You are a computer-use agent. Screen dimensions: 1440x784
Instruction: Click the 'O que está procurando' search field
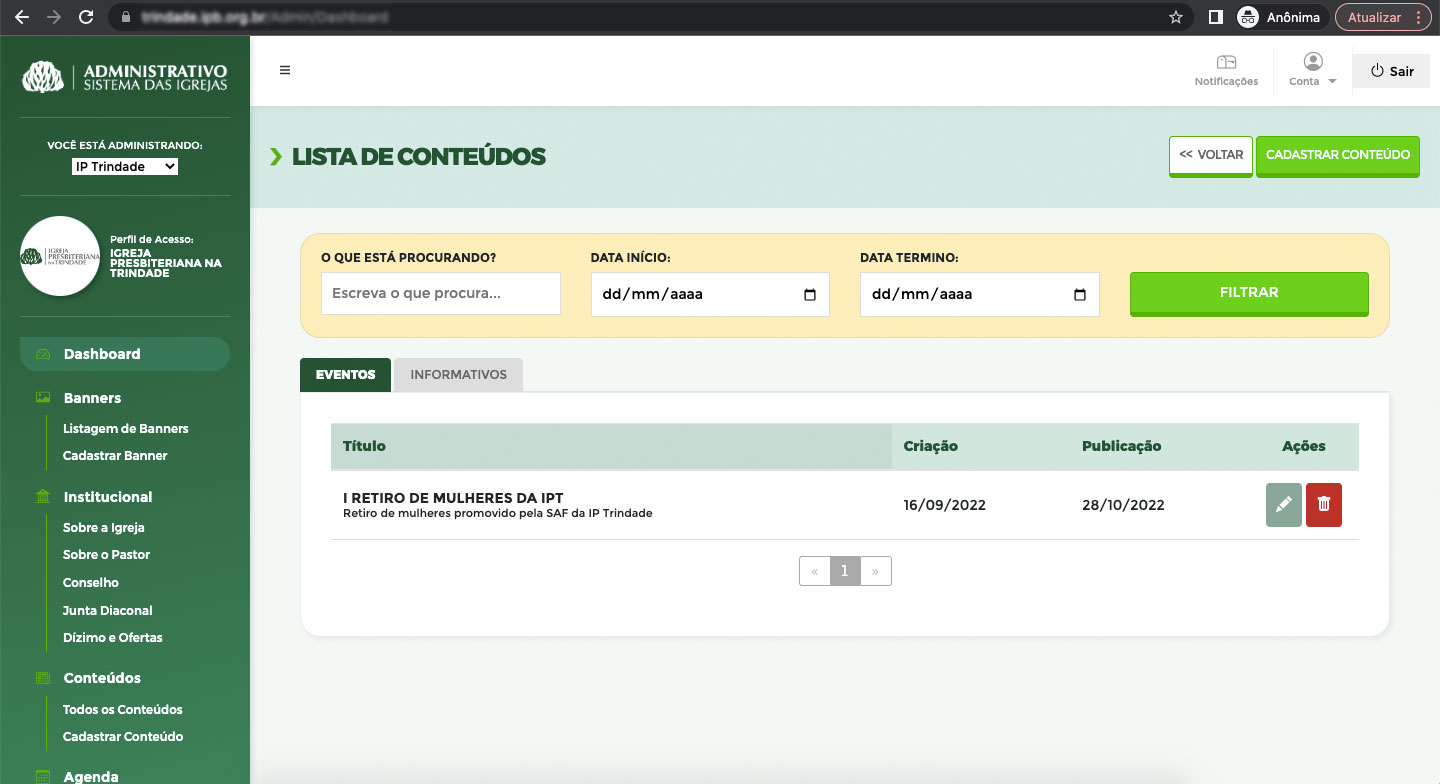440,294
